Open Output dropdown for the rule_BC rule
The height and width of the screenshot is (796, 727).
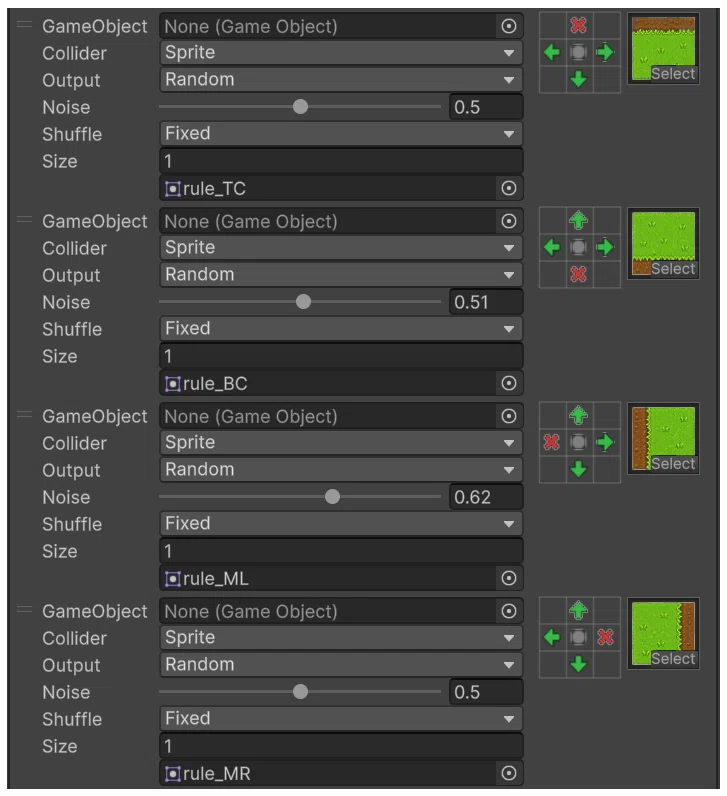click(341, 275)
